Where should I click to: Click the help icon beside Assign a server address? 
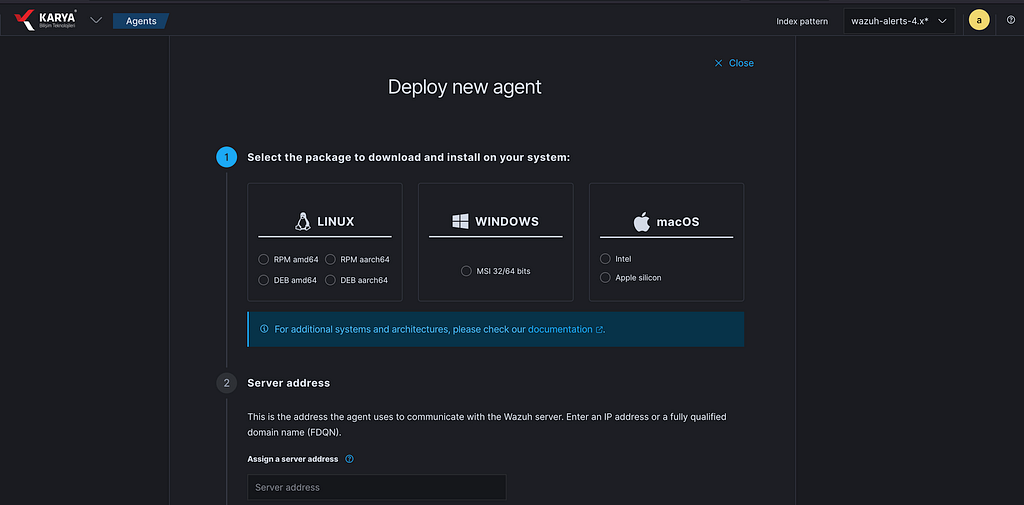[349, 459]
